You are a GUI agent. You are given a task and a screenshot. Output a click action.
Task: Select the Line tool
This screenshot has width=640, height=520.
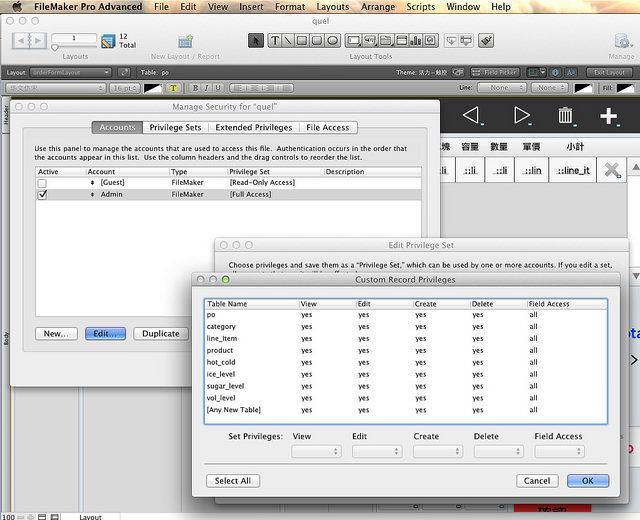tap(288, 40)
